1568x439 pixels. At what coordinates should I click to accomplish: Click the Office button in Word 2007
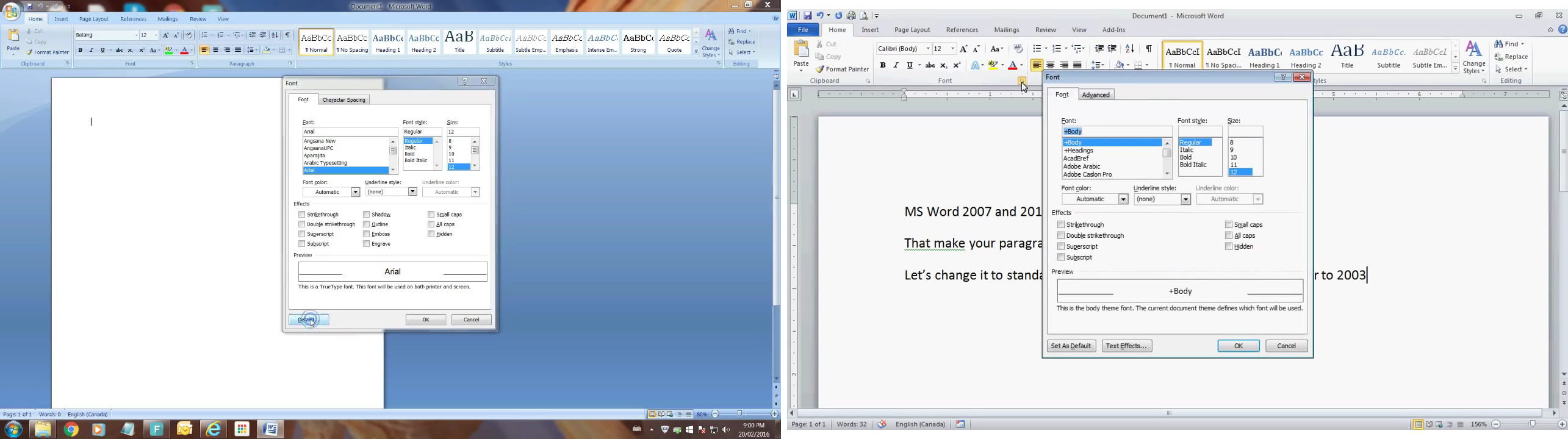coord(12,10)
